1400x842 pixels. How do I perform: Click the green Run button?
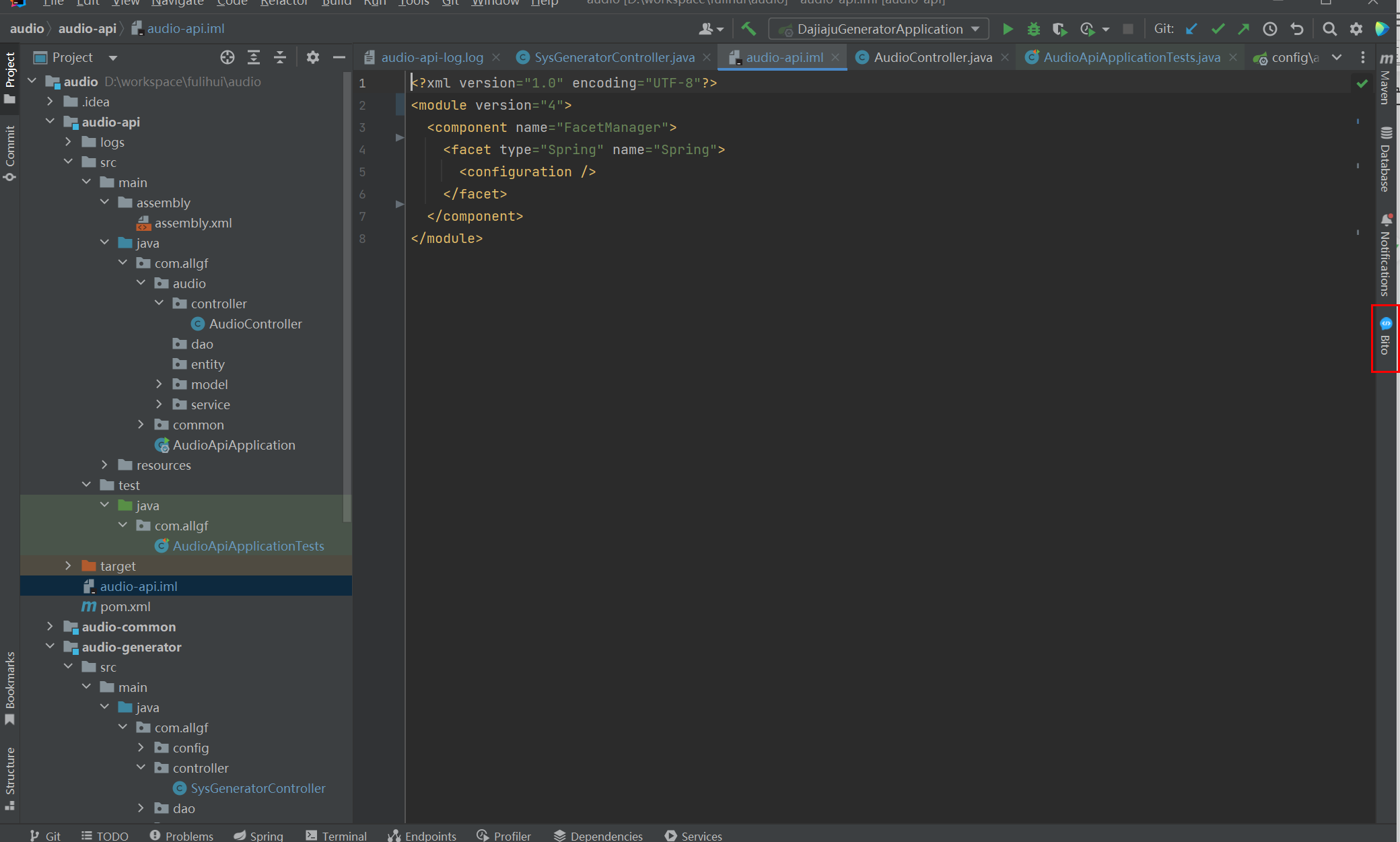pyautogui.click(x=1008, y=29)
